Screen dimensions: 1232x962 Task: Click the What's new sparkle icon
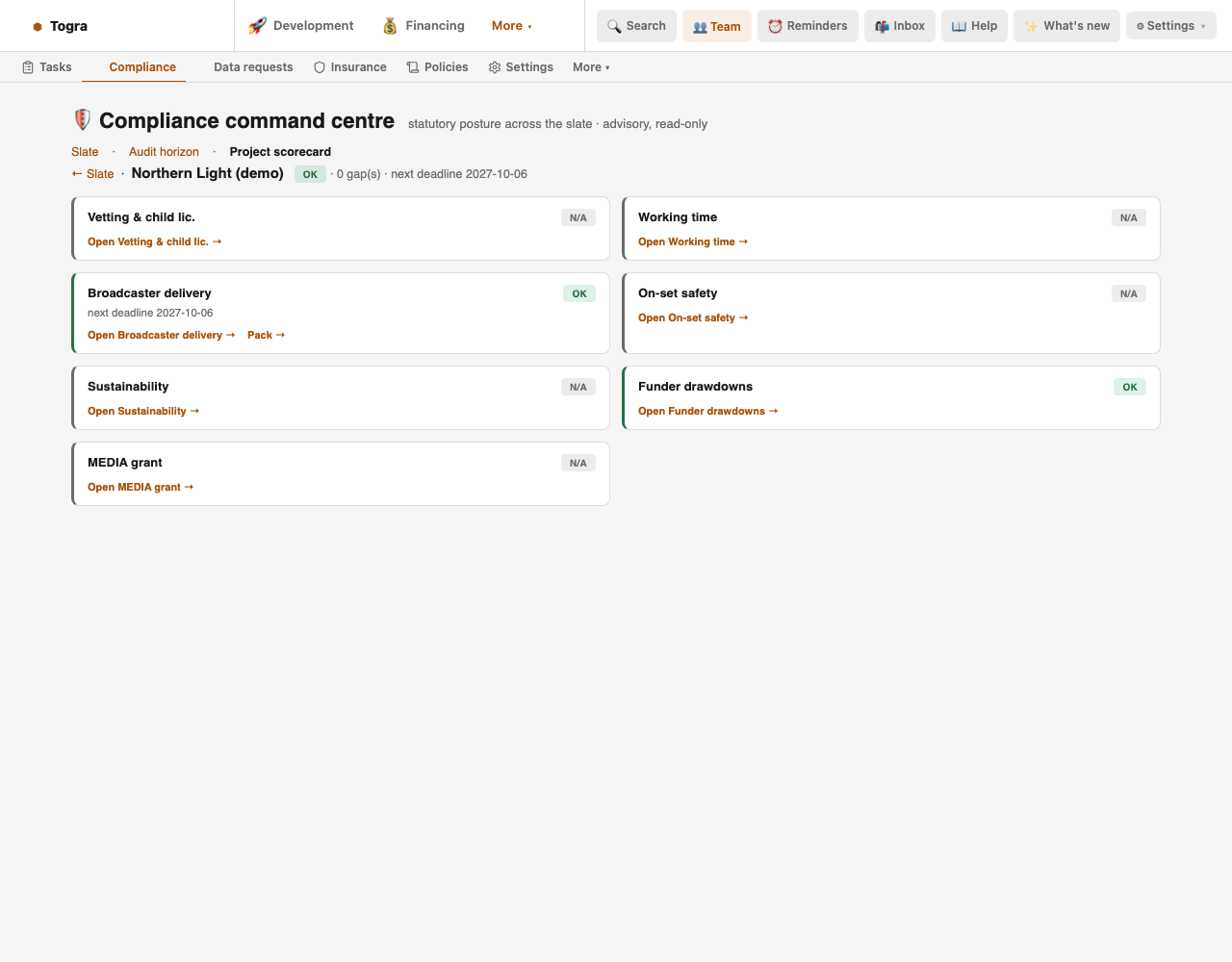click(x=1031, y=26)
